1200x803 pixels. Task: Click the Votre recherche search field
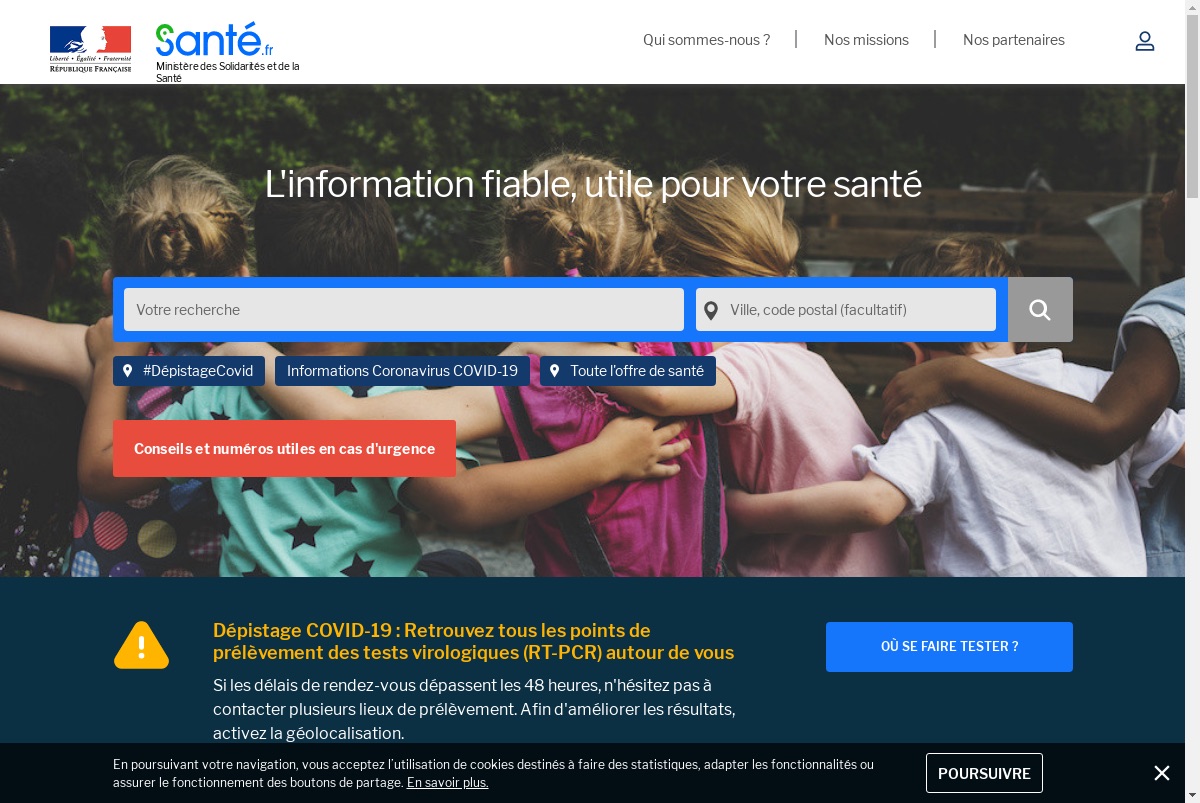pos(404,310)
